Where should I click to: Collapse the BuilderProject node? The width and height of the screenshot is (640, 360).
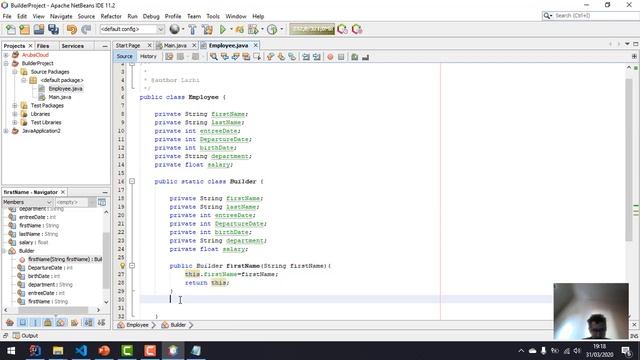[x=6, y=63]
